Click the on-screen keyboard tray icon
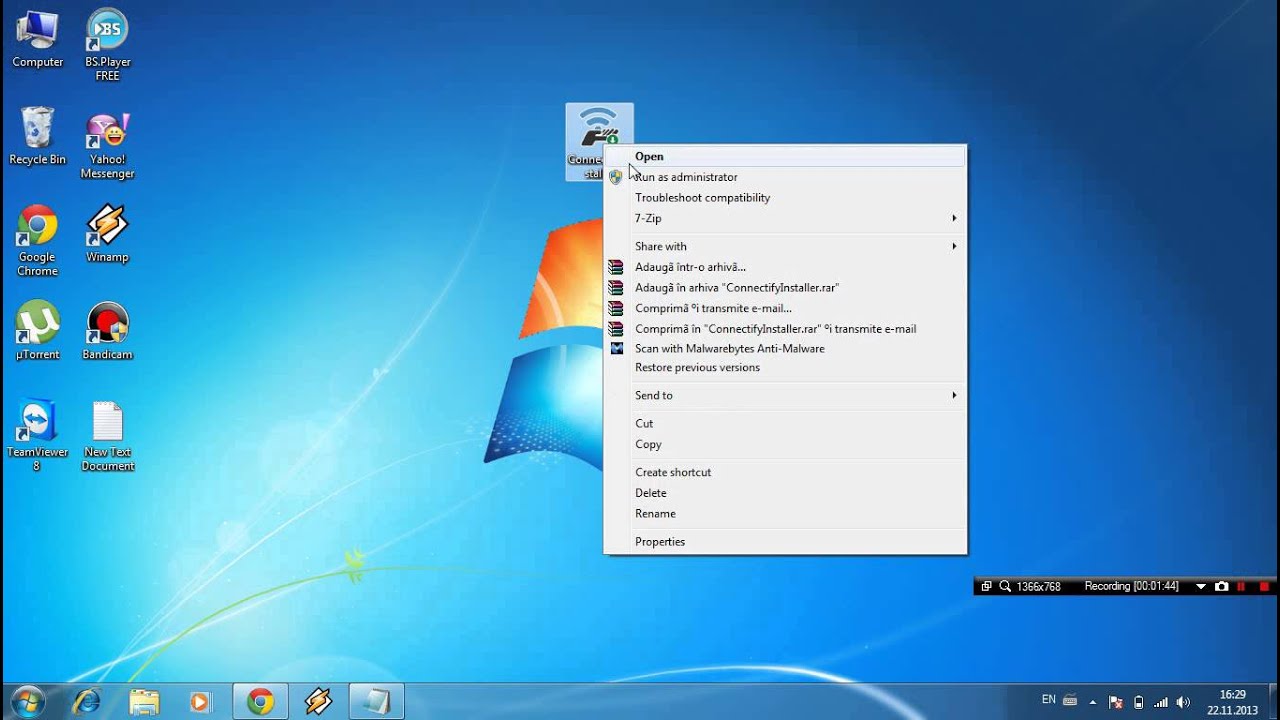The width and height of the screenshot is (1280, 720). click(1070, 701)
